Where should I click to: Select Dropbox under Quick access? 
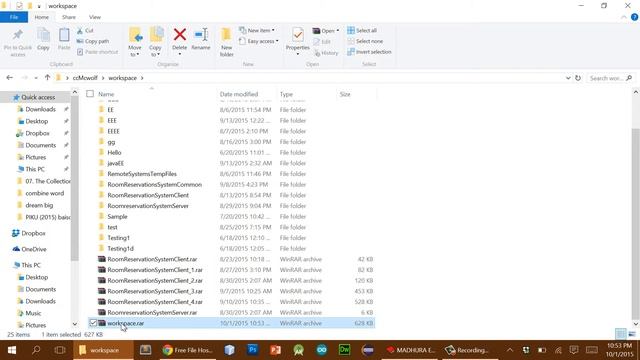click(x=37, y=133)
